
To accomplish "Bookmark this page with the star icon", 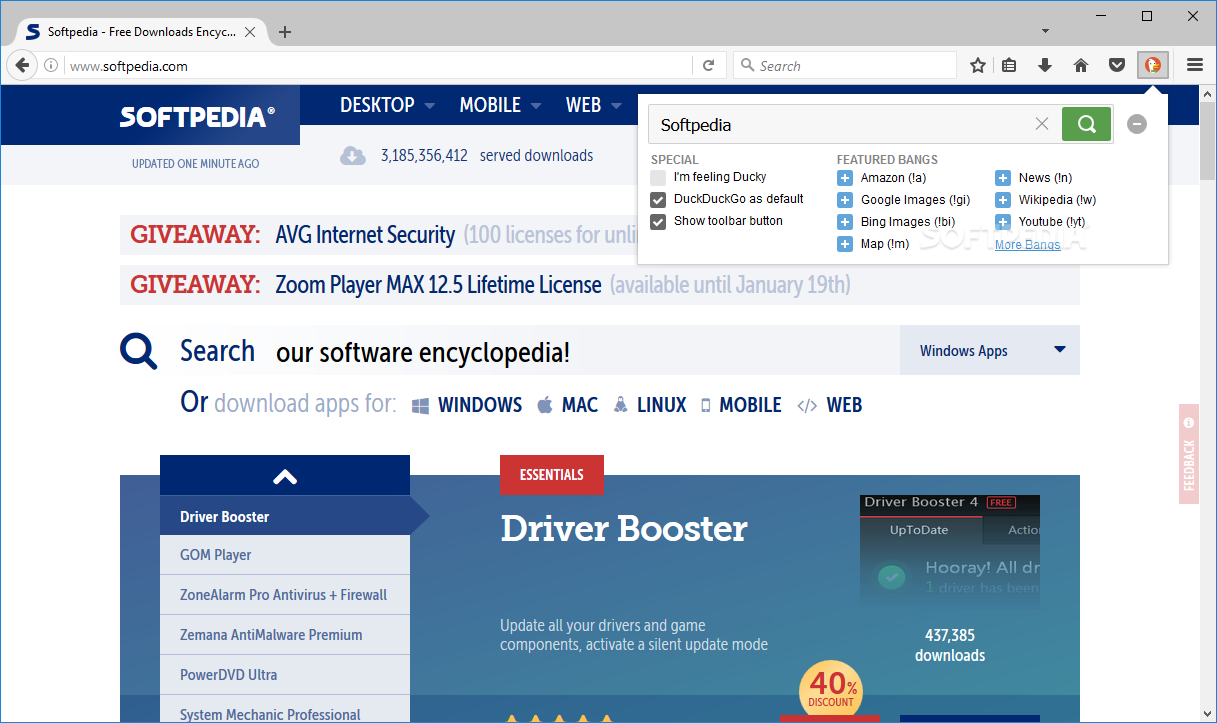I will pos(978,65).
